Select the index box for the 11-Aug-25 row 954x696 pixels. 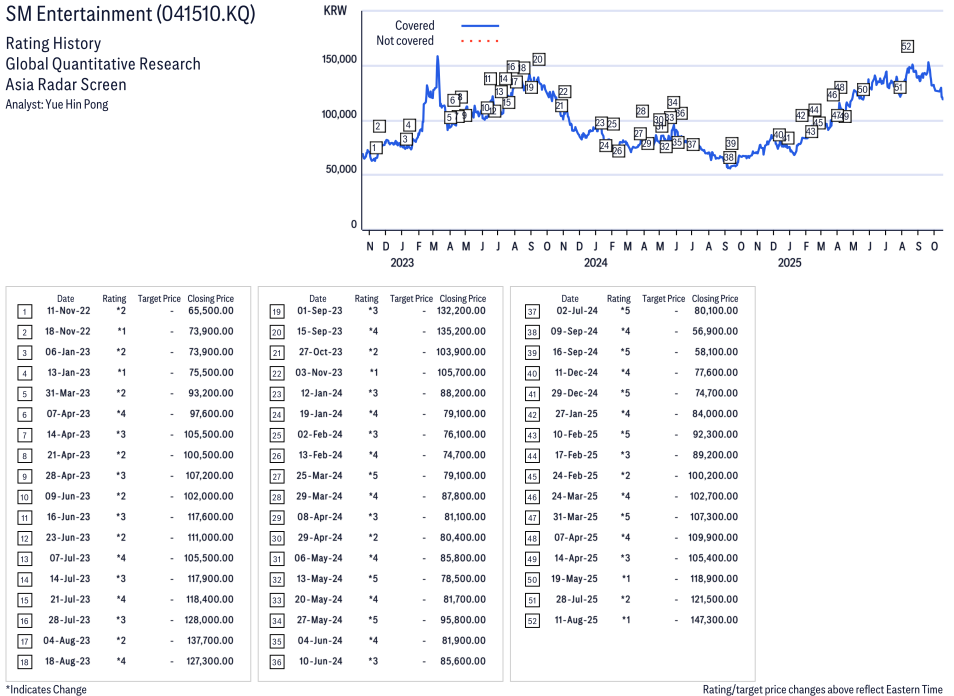click(532, 619)
